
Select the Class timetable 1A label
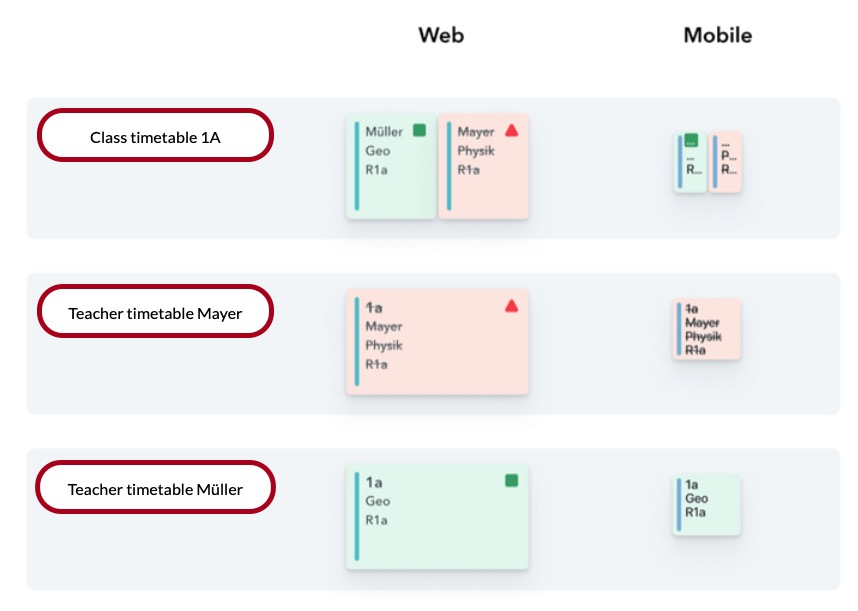tap(155, 136)
